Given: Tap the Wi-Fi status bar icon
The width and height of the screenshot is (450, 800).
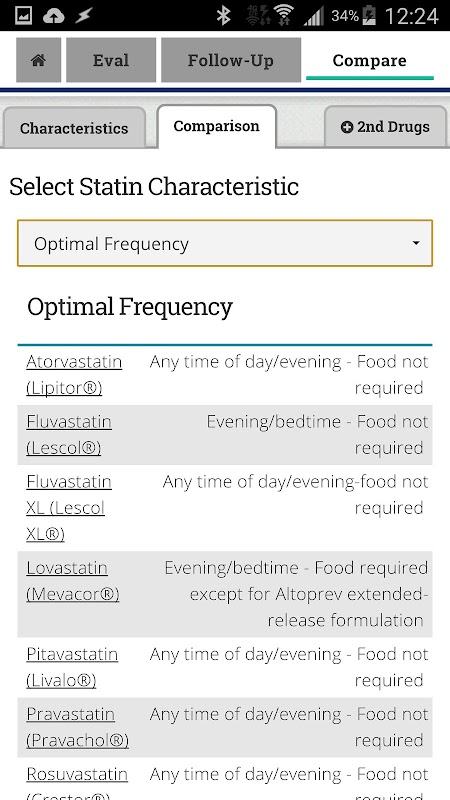Looking at the screenshot, I should pyautogui.click(x=285, y=15).
